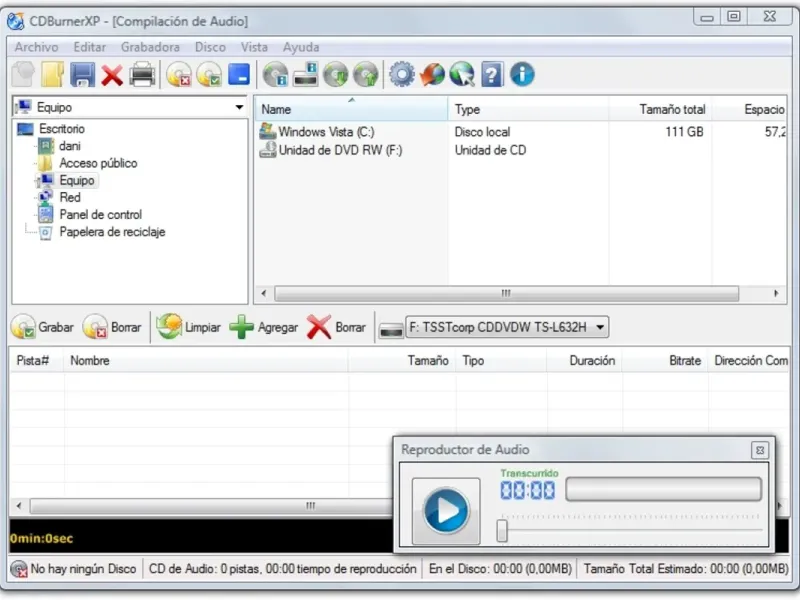Close the Reproductor de Audio panel
Image resolution: width=800 pixels, height=600 pixels.
760,451
